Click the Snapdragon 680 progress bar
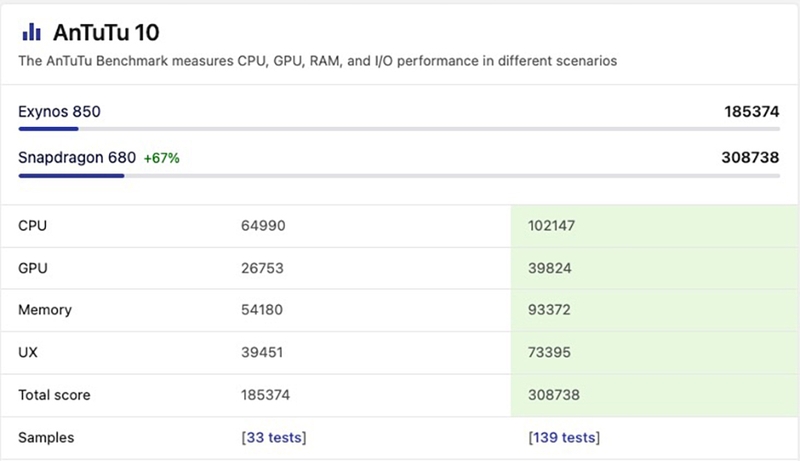 [399, 176]
